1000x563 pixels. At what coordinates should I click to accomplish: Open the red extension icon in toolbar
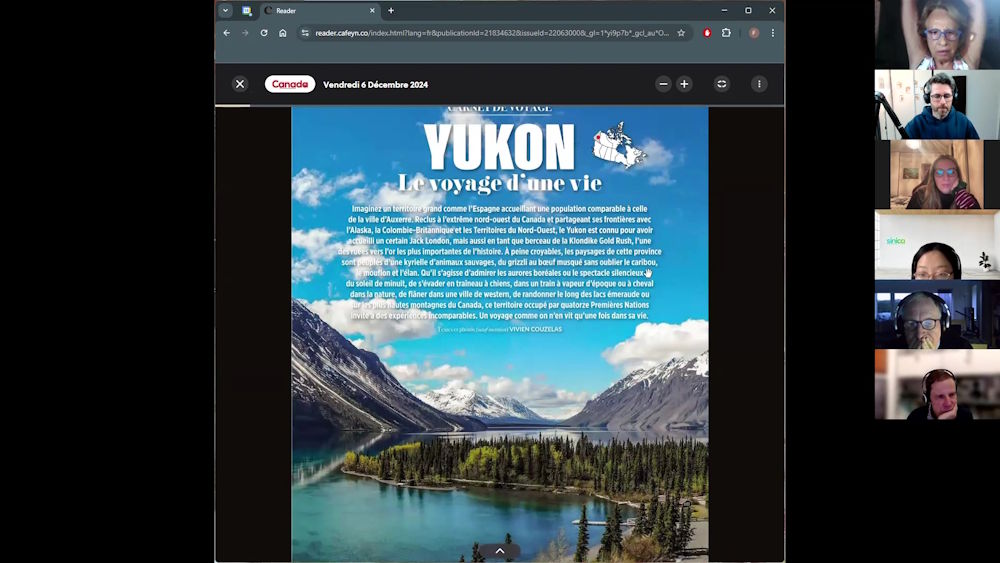707,33
